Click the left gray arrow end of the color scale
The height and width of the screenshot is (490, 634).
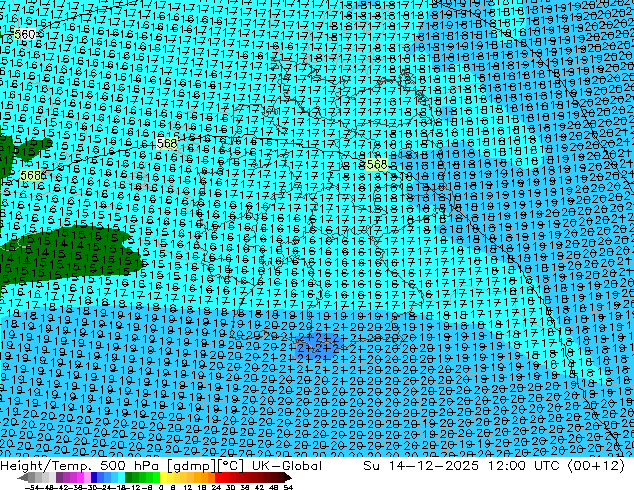[x=22, y=477]
